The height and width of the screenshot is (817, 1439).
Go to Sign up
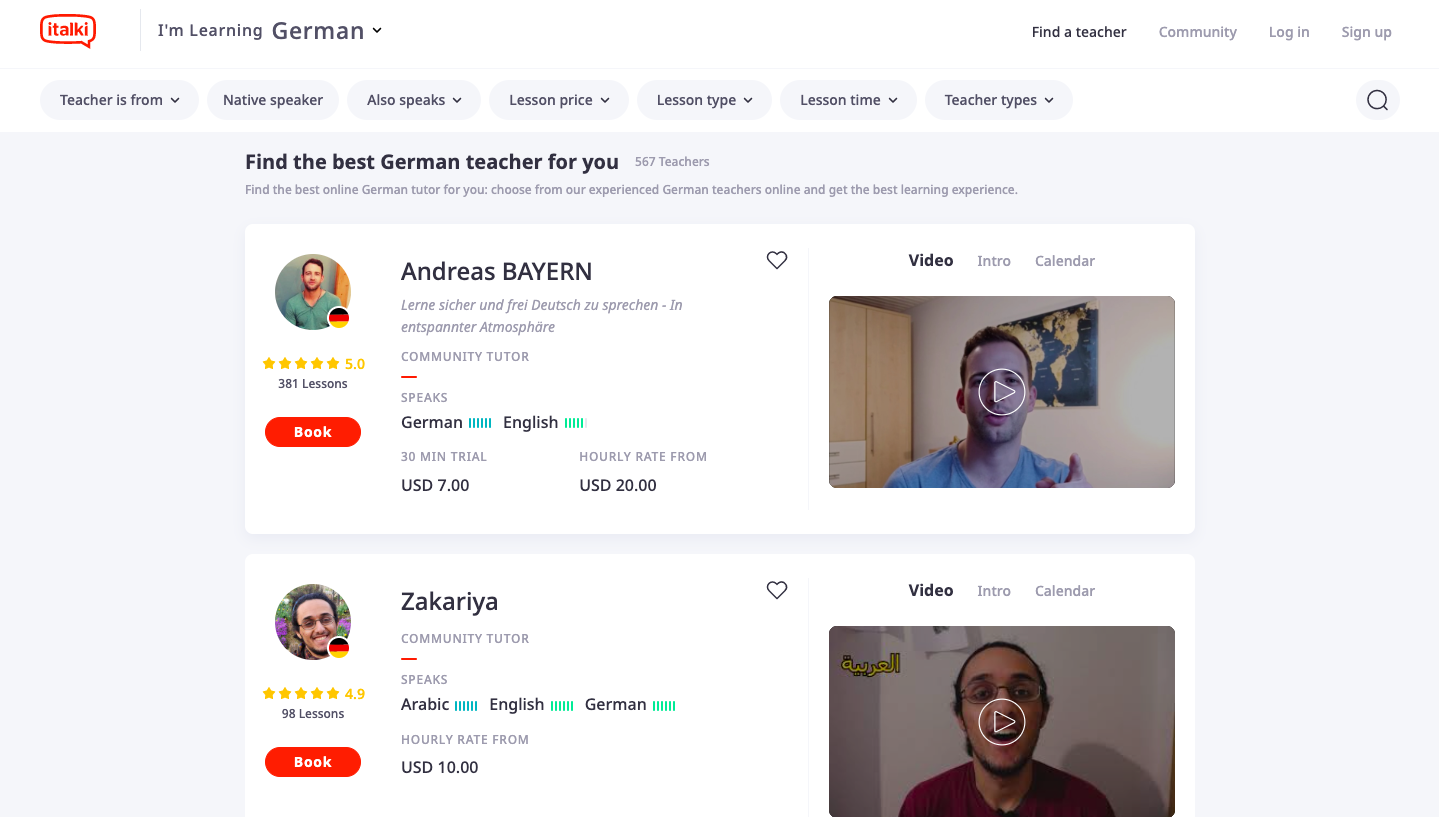click(x=1366, y=32)
